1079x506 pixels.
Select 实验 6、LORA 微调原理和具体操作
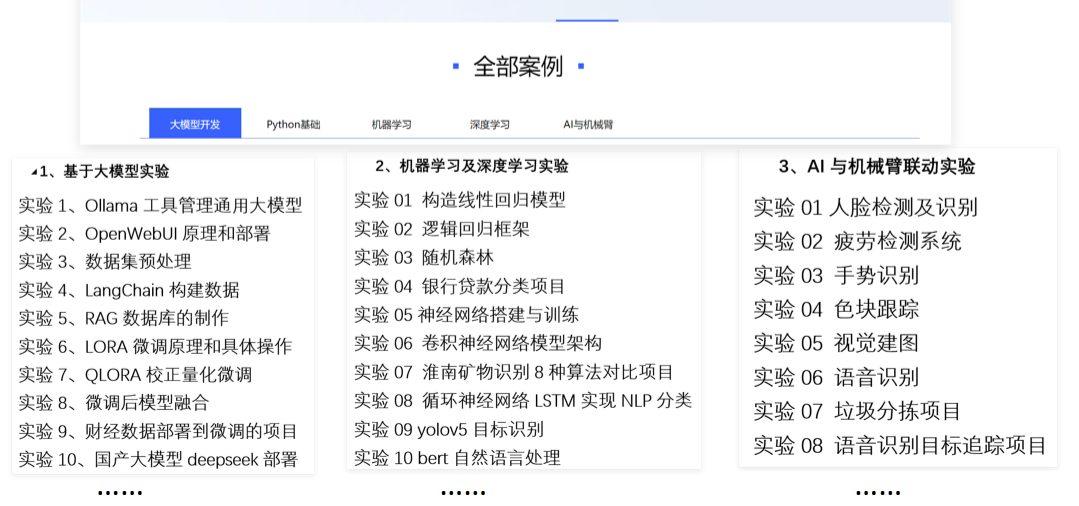coord(156,346)
